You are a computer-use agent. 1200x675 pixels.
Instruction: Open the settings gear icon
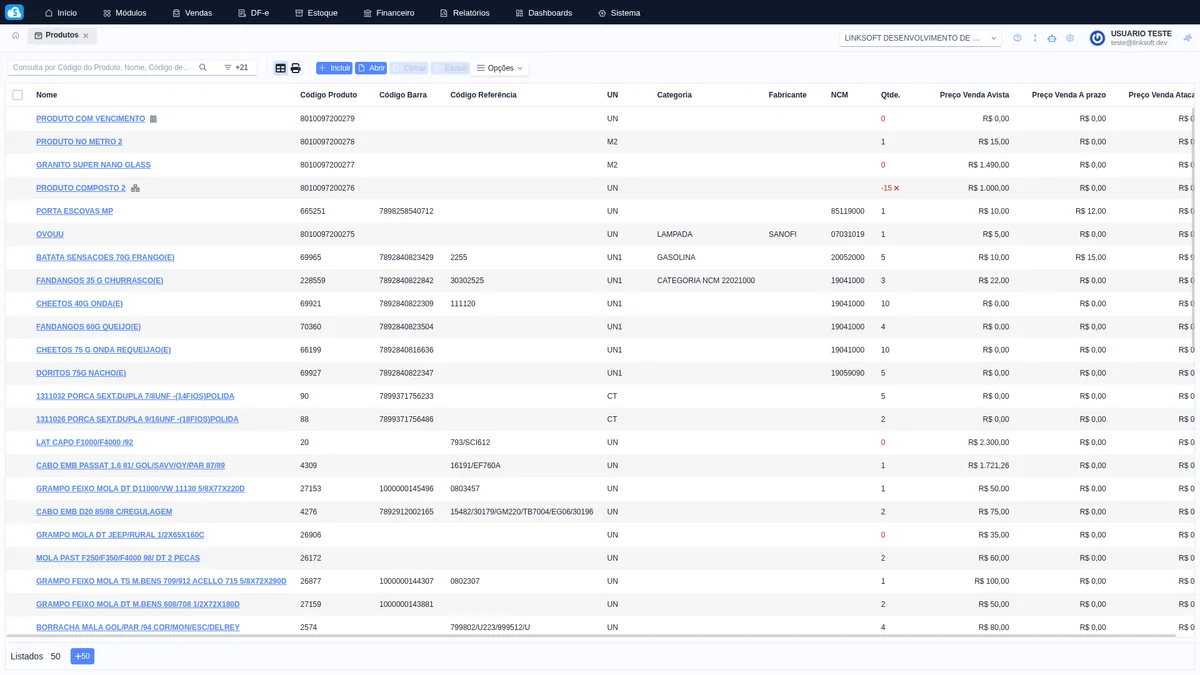pos(1069,38)
